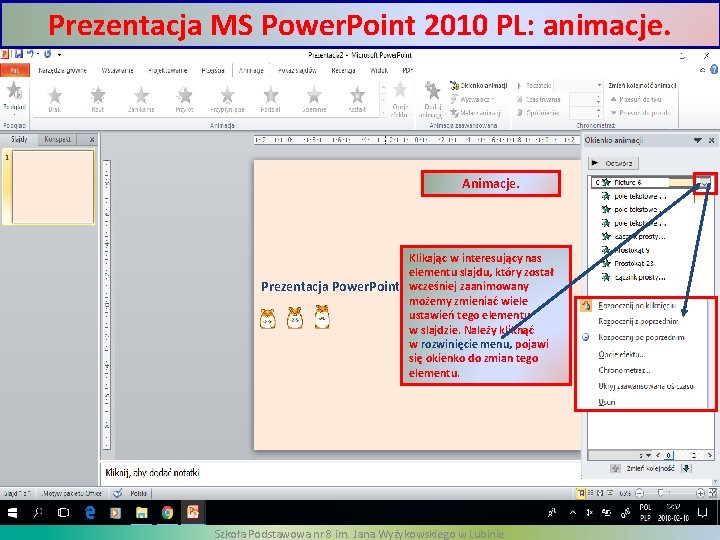Click Przesuń do przodu reorder button
Viewport: 720px width, 540px height.
click(641, 112)
